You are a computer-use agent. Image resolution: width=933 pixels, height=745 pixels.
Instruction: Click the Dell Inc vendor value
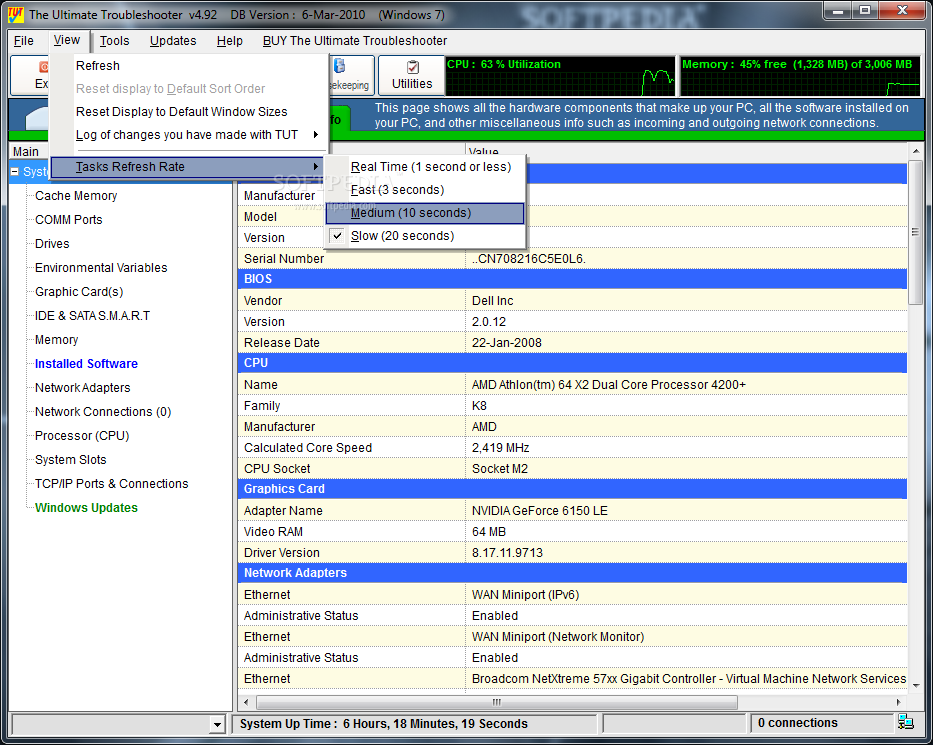point(493,300)
